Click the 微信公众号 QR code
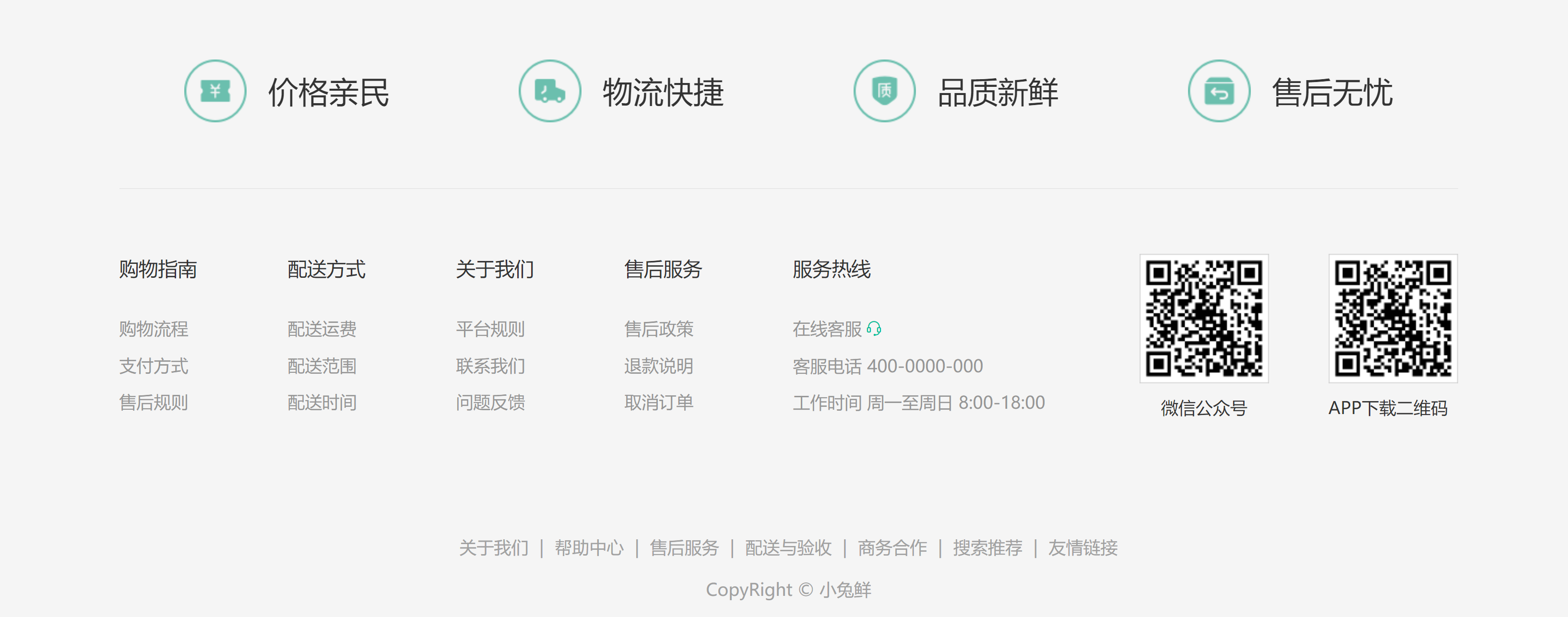The height and width of the screenshot is (617, 1568). (x=1203, y=318)
